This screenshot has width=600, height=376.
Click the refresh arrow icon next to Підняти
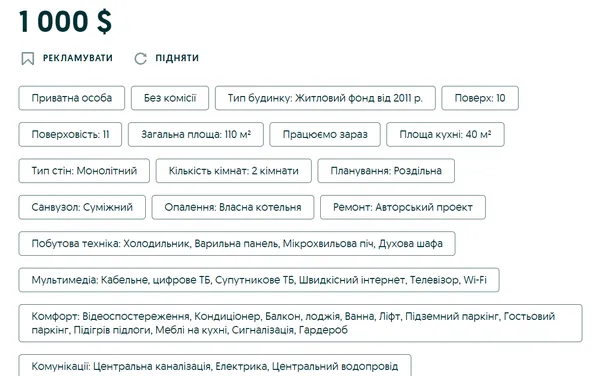point(140,59)
